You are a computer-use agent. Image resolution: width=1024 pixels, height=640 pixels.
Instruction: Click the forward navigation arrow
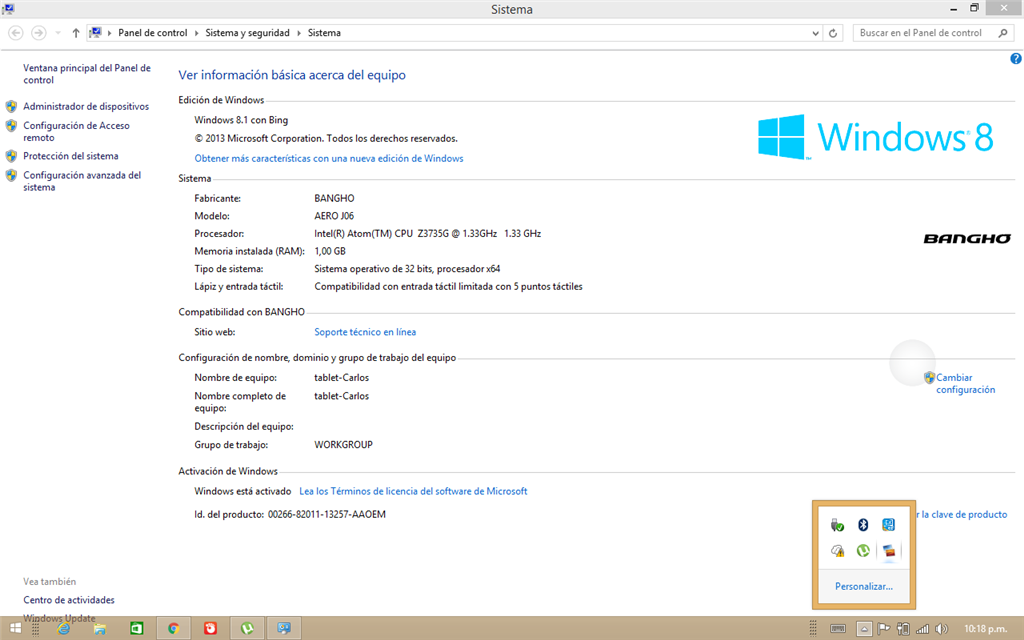[39, 33]
